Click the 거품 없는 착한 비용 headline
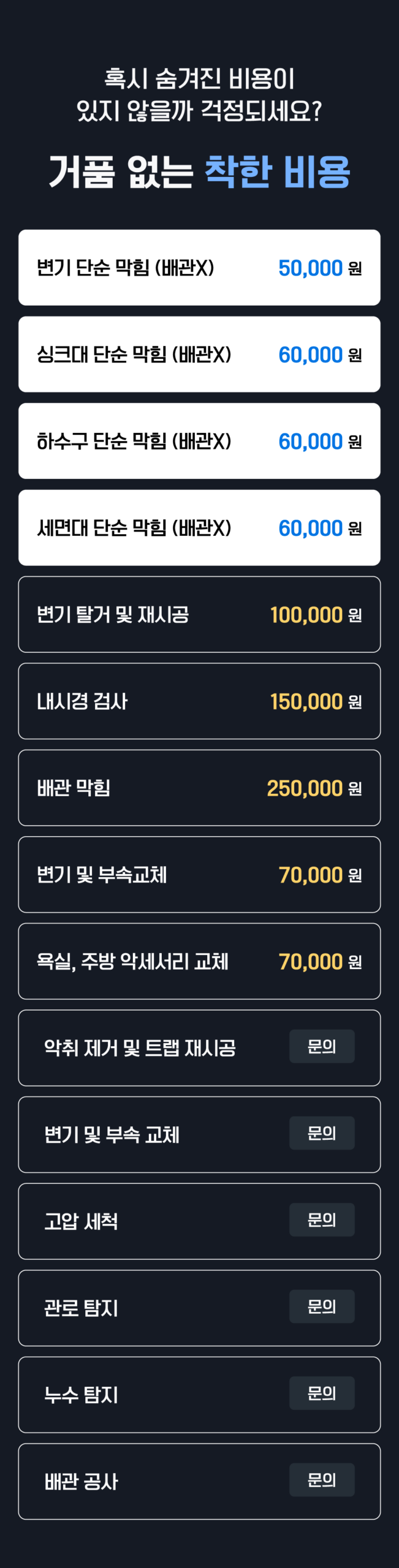The image size is (399, 1568). point(199,171)
